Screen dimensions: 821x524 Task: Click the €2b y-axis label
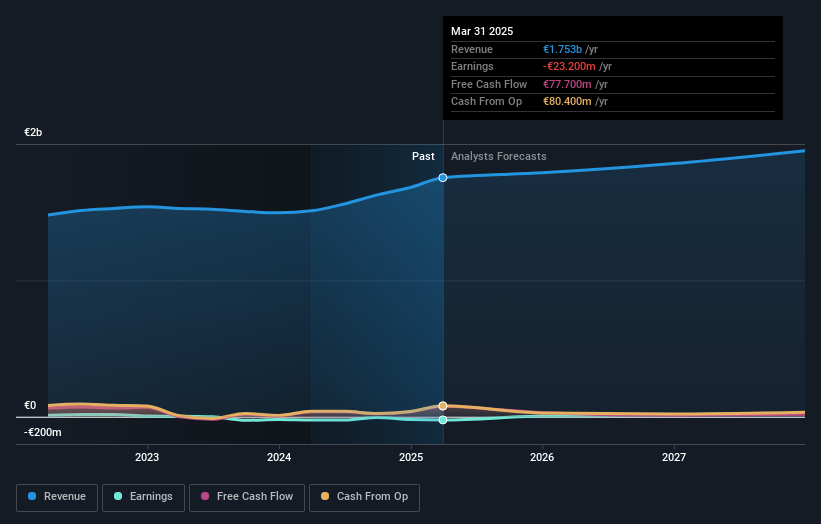[33, 132]
